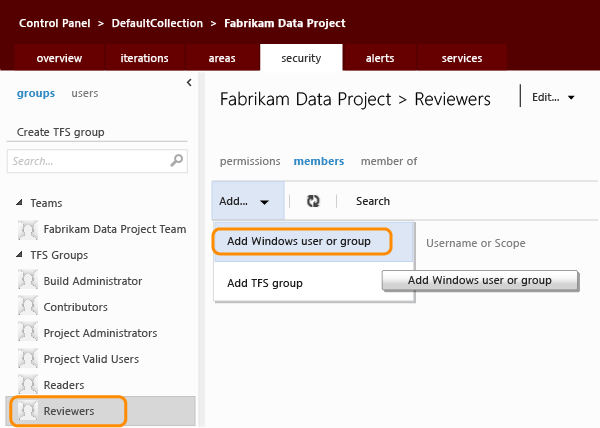600x428 pixels.
Task: Click the Fabrikam Data Project breadcrumb
Action: click(x=285, y=23)
